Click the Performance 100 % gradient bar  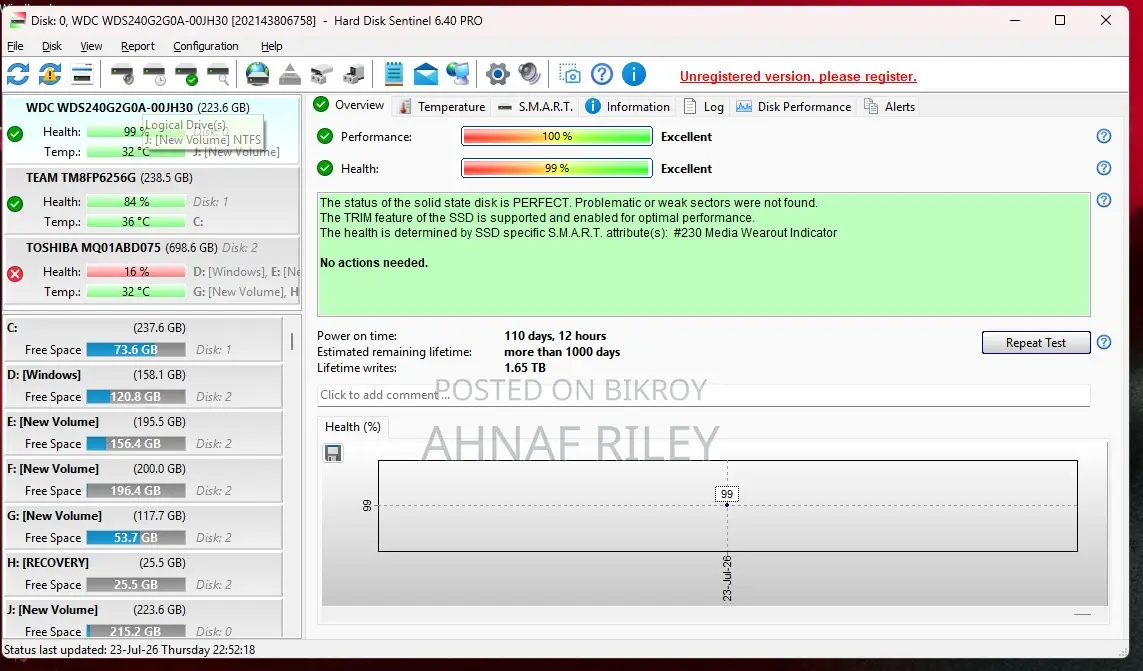(x=557, y=136)
